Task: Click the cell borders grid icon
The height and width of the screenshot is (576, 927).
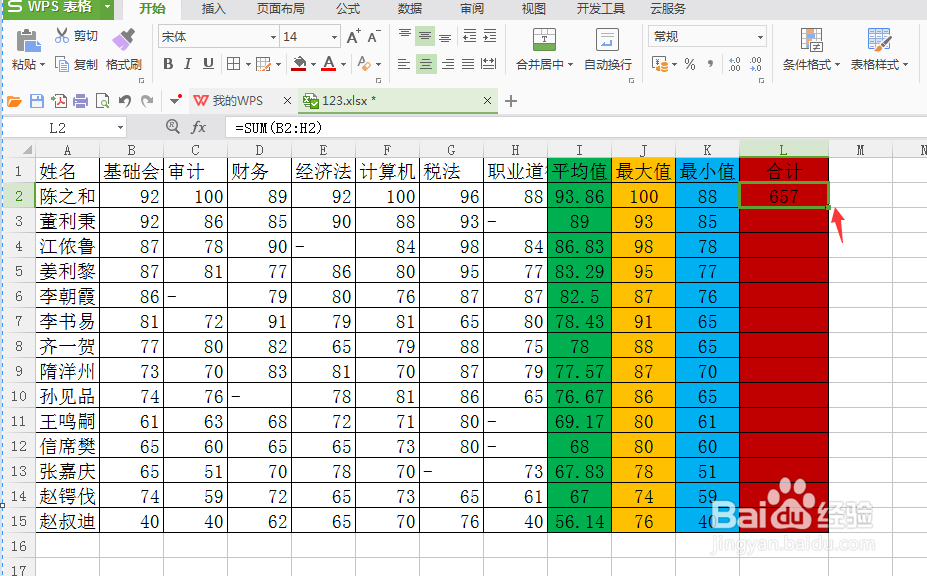Action: coord(234,64)
